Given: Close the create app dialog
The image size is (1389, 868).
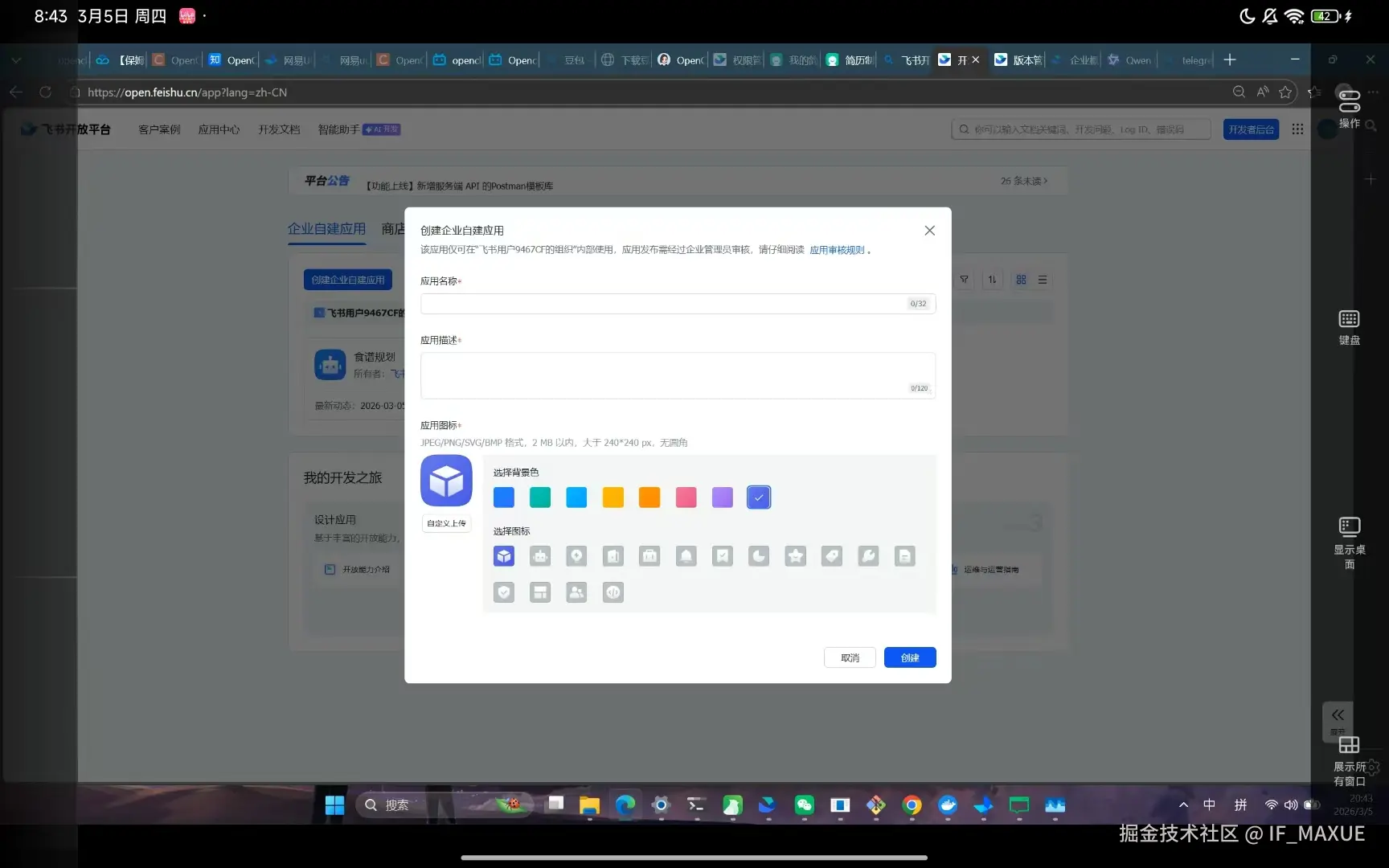Looking at the screenshot, I should (x=929, y=231).
